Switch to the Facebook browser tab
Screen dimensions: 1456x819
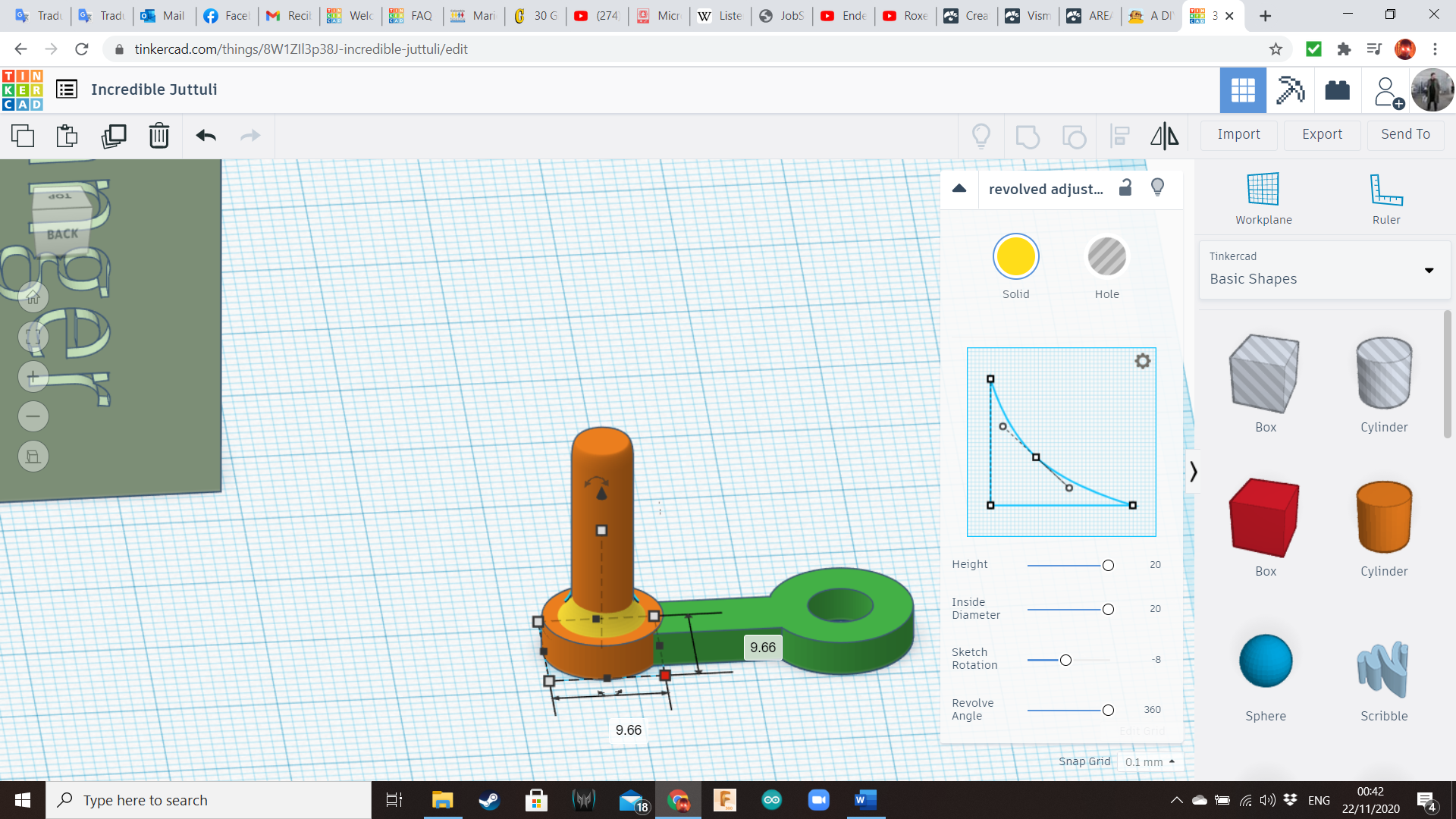226,16
